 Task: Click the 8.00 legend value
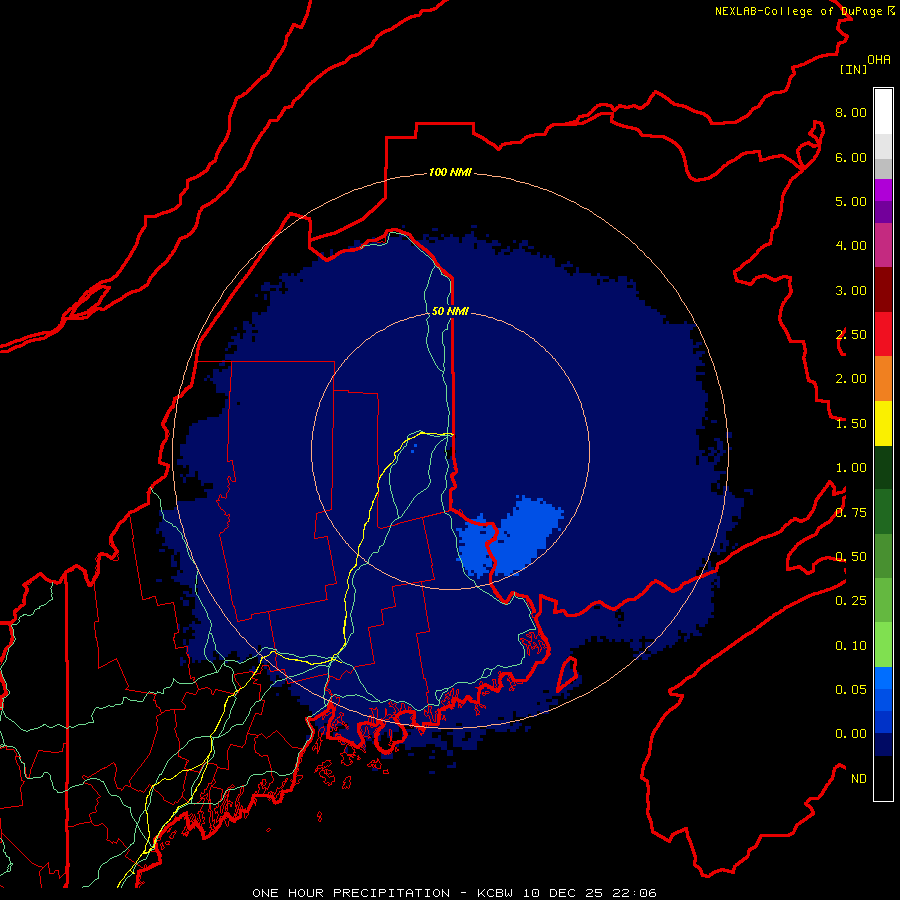coord(851,112)
